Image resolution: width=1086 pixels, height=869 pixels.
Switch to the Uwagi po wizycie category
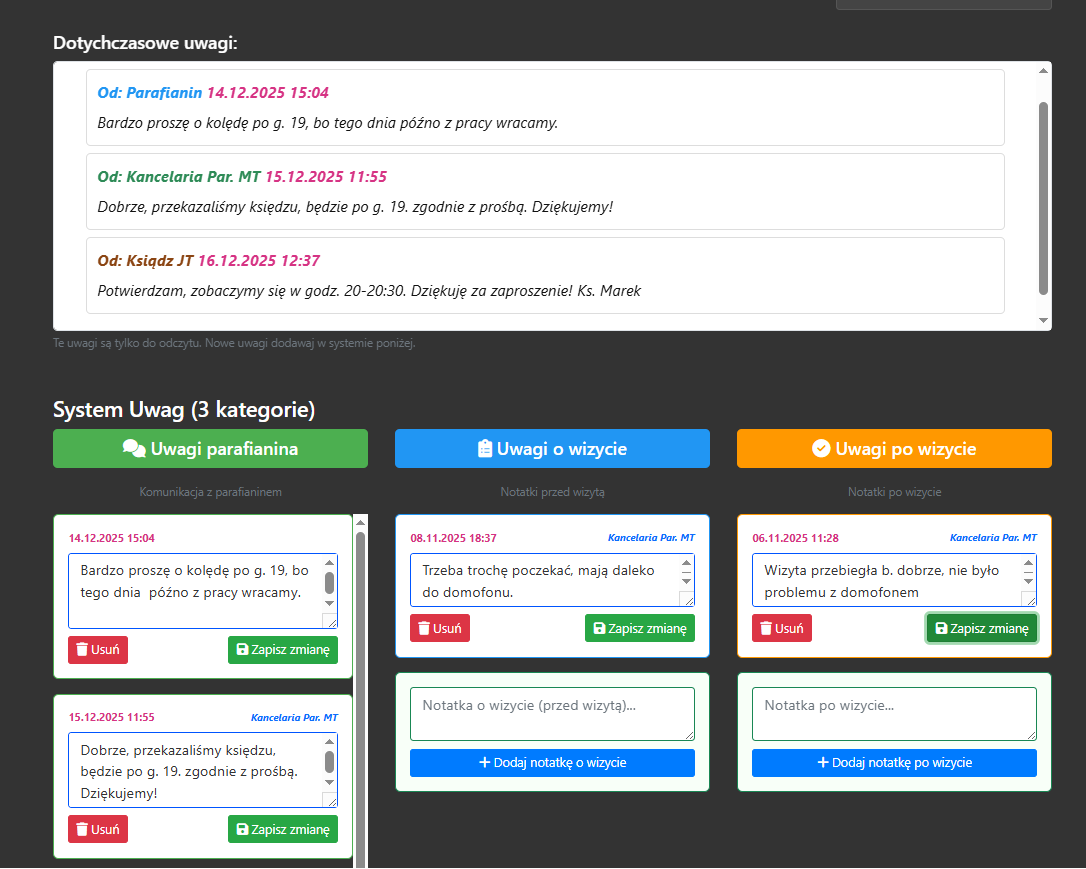[894, 449]
